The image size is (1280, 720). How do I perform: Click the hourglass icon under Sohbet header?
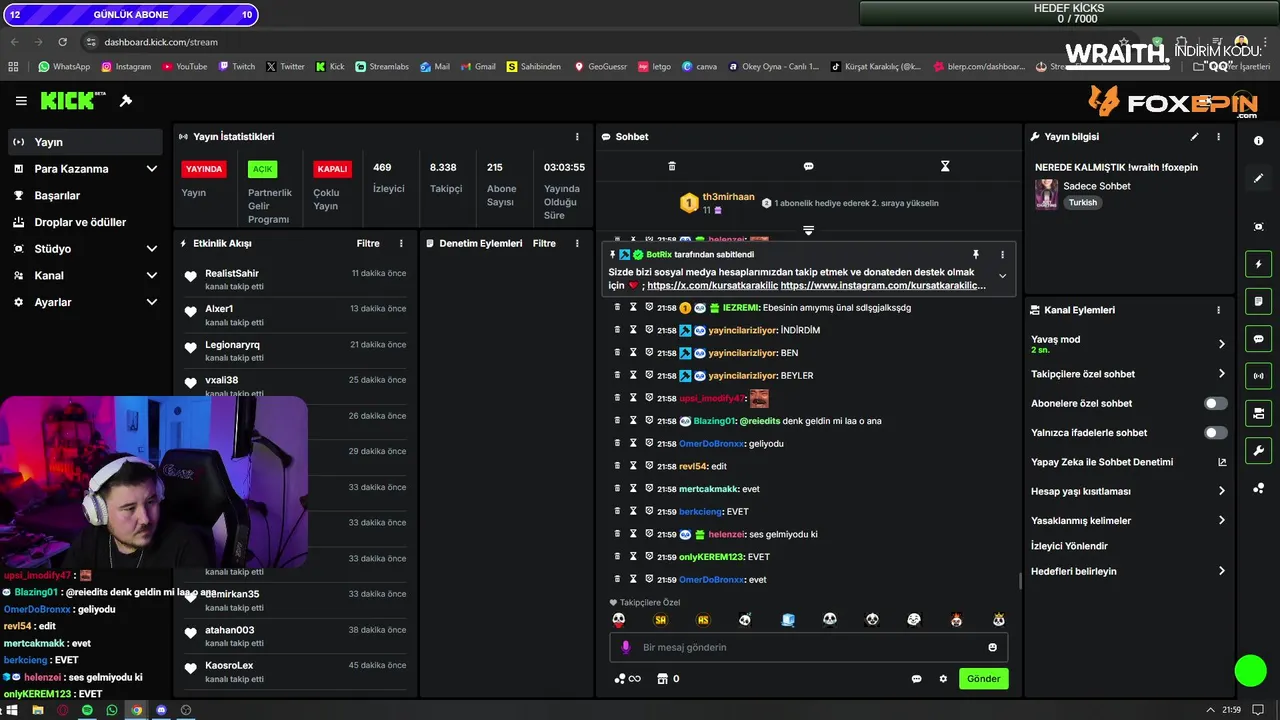[945, 166]
